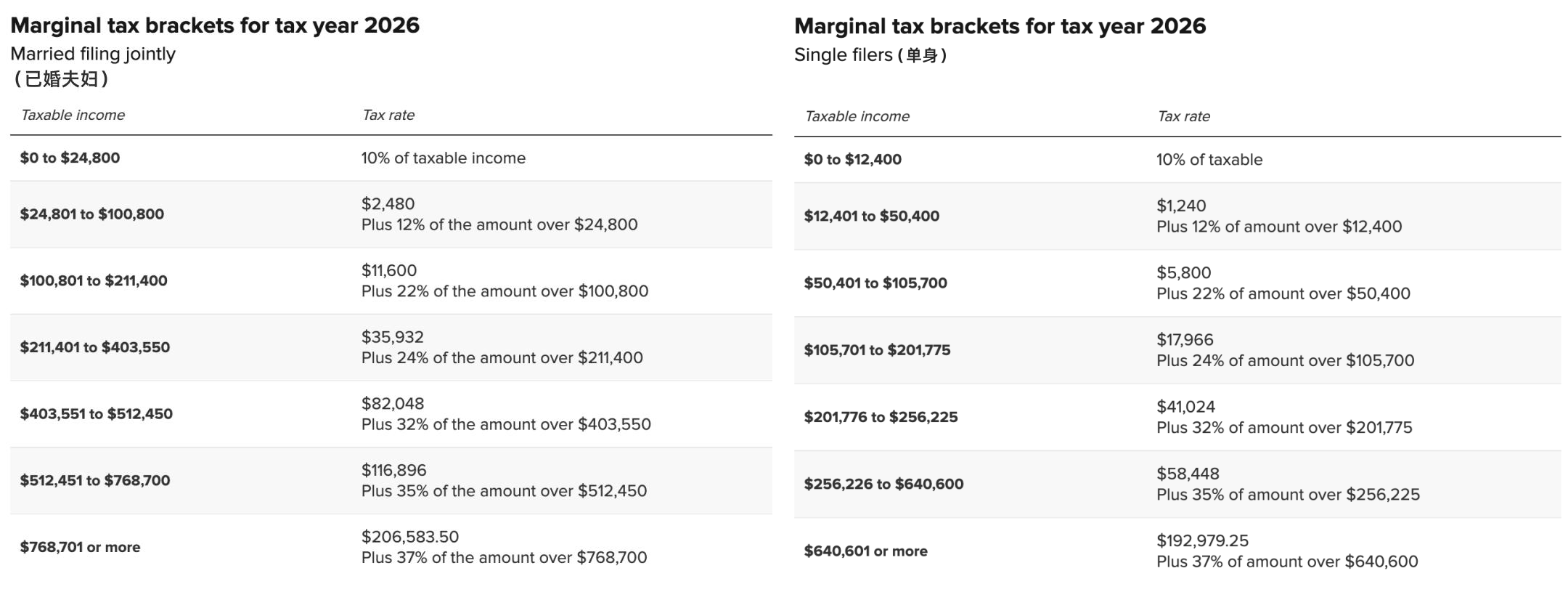The image size is (1568, 592).
Task: Click the $192,979.25 plus 37% rate cell
Action: click(1286, 551)
